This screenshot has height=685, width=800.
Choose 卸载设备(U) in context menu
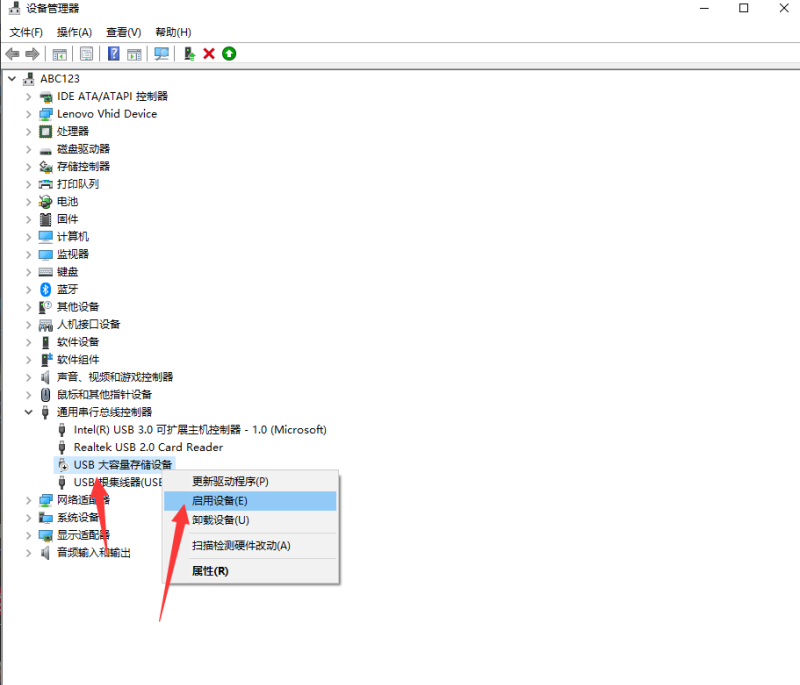(x=250, y=520)
